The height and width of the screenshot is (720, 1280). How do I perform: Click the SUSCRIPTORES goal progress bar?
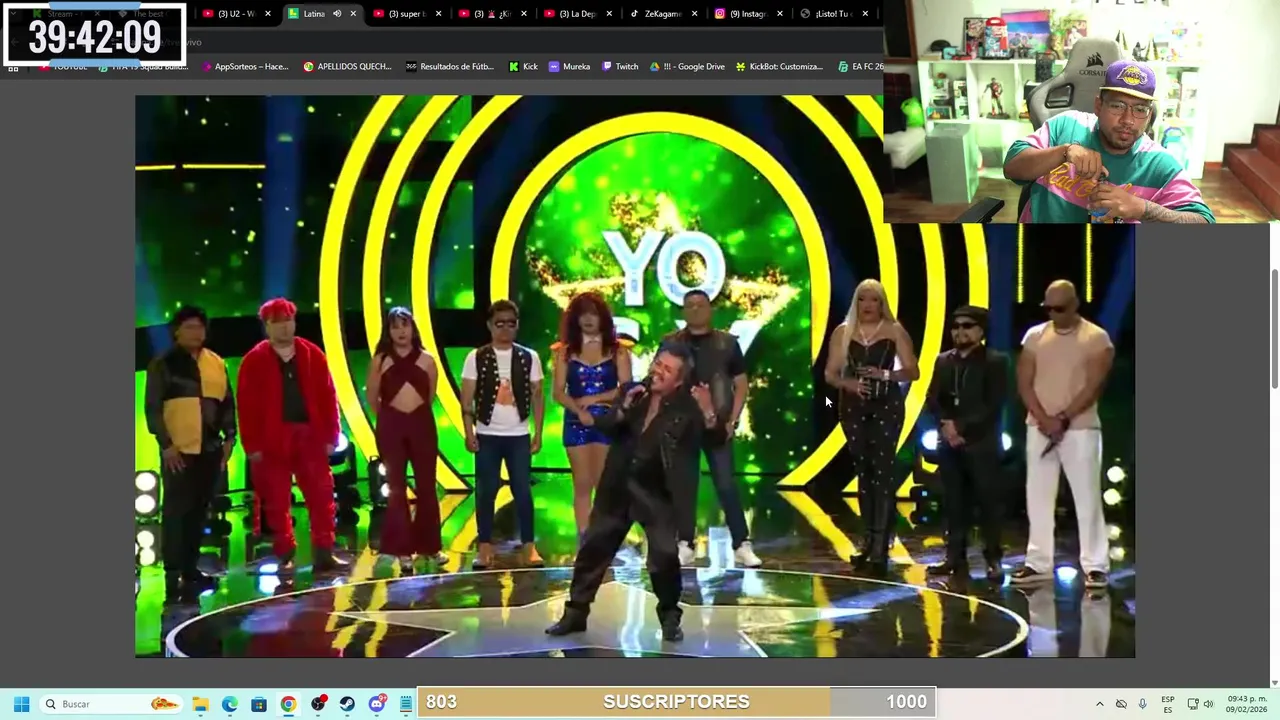pos(677,702)
